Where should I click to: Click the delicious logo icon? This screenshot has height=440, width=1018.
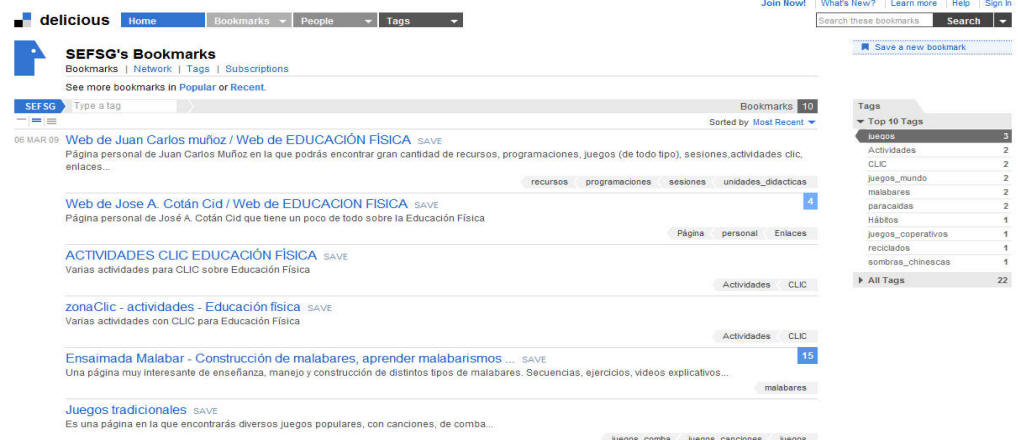22,20
